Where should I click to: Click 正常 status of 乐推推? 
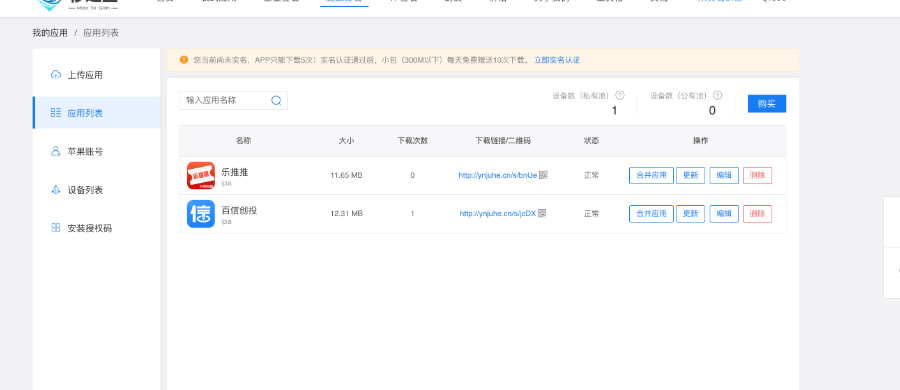591,175
